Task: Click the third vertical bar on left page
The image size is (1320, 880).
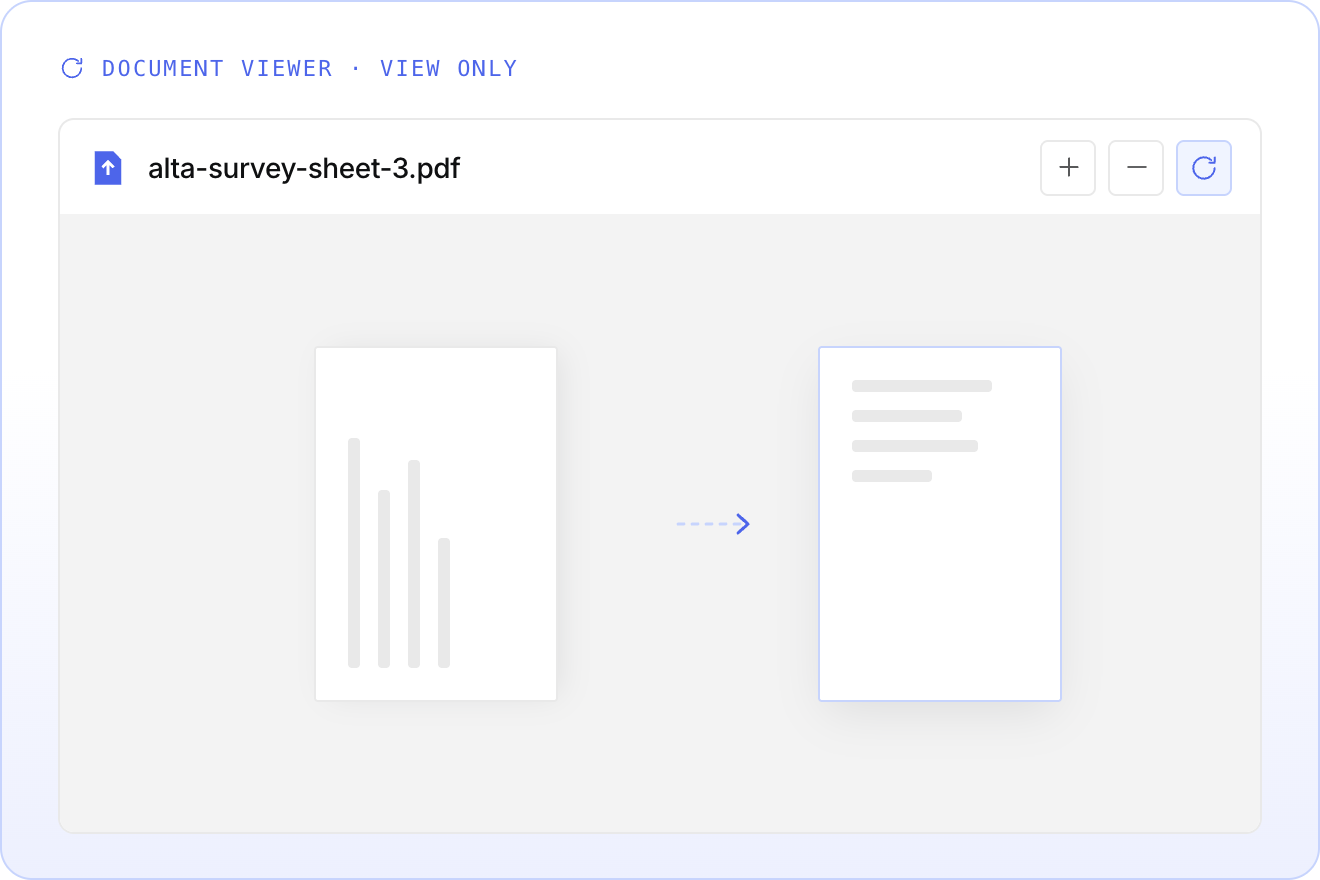Action: [x=414, y=563]
